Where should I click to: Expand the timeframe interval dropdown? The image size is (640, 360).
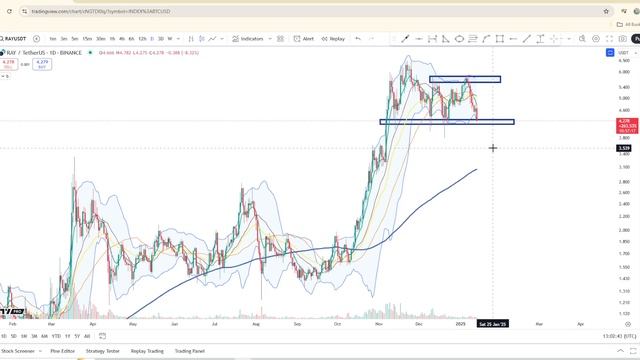point(178,39)
